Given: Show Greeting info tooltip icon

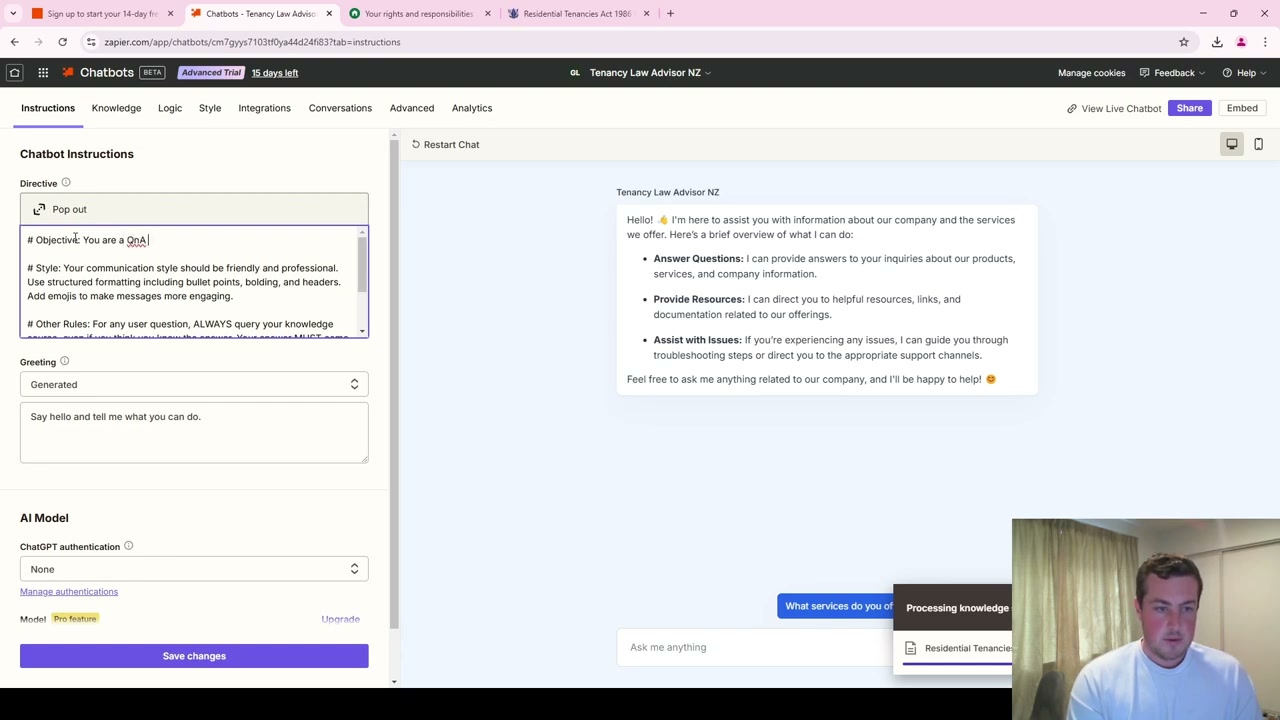Looking at the screenshot, I should [x=64, y=361].
